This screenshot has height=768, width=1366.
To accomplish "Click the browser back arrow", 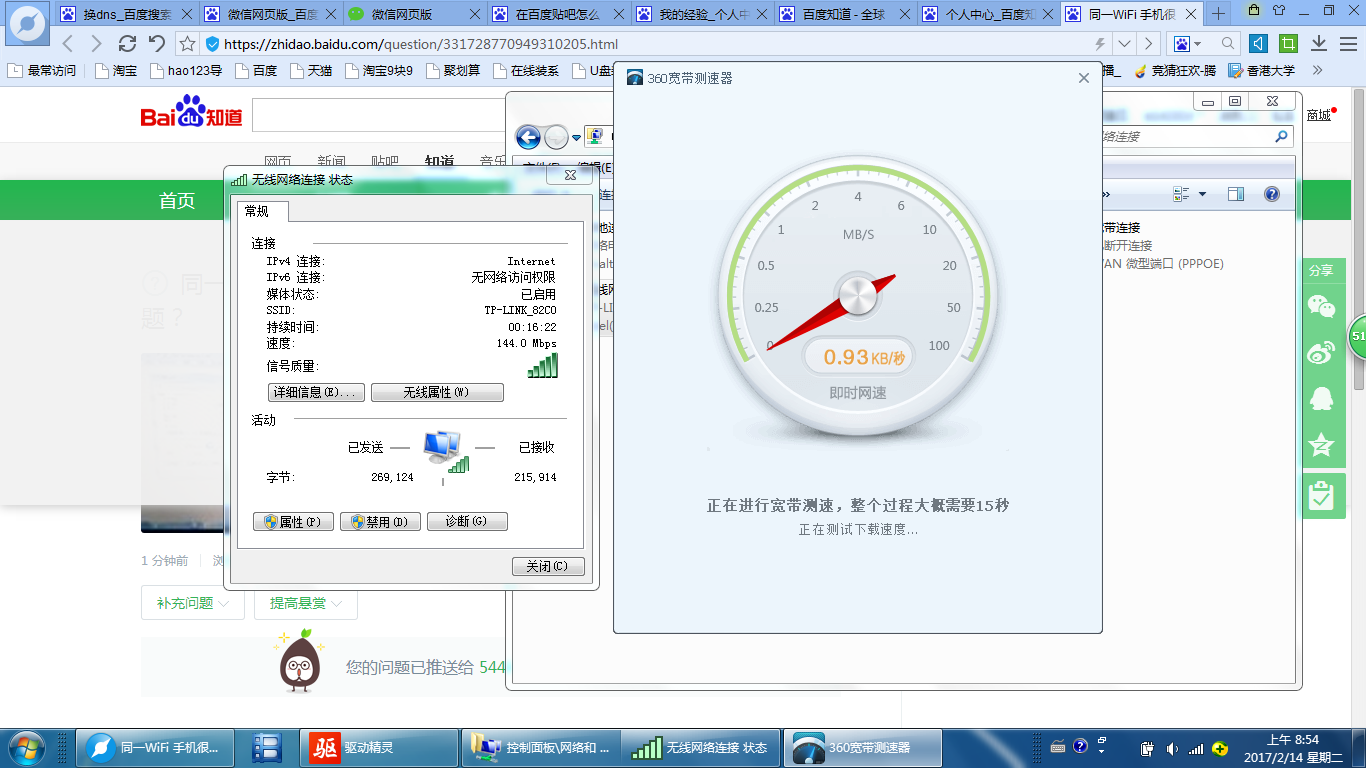I will (x=68, y=44).
